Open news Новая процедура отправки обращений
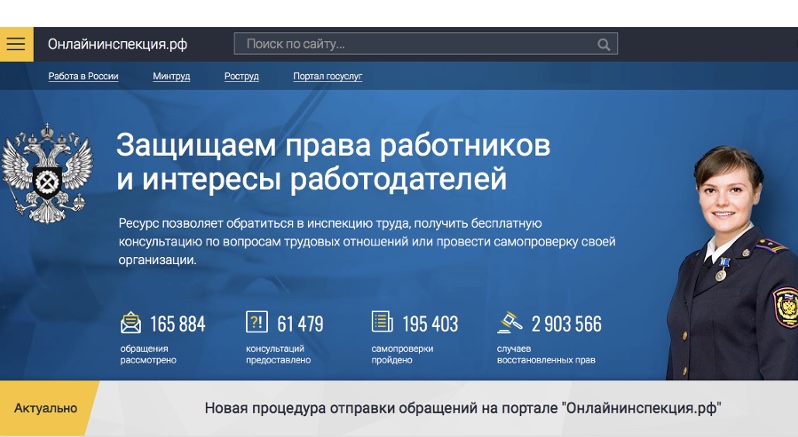Screen dimensions: 798x437 coord(463,408)
